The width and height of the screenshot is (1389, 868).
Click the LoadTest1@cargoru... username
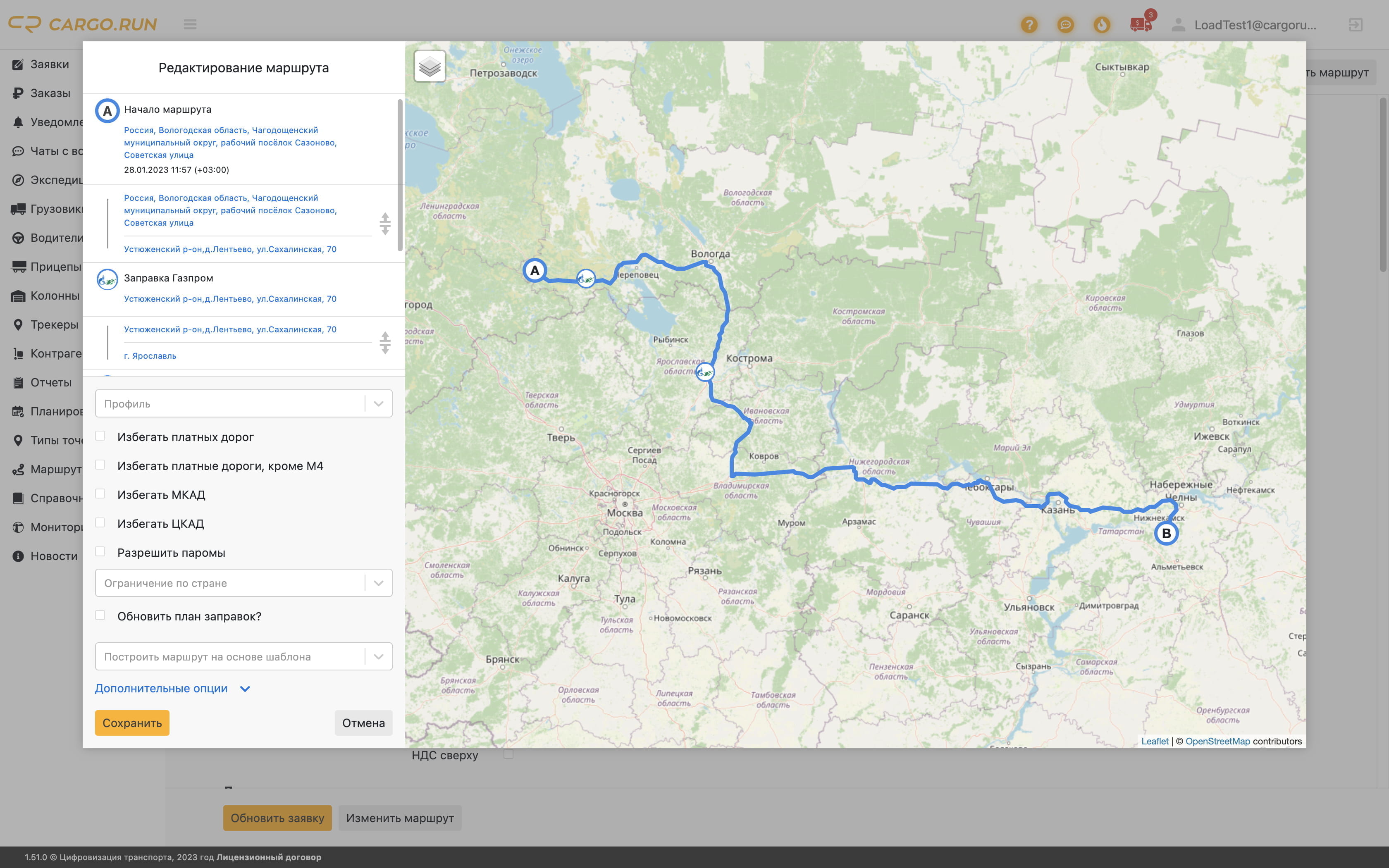pos(1255,25)
